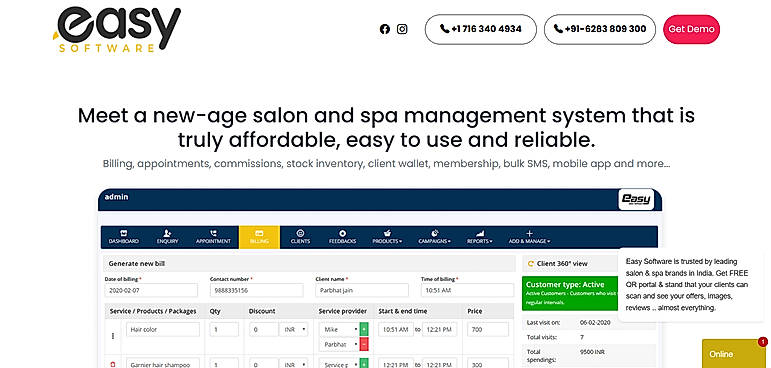
Task: Open the Clients tab
Action: (x=300, y=237)
